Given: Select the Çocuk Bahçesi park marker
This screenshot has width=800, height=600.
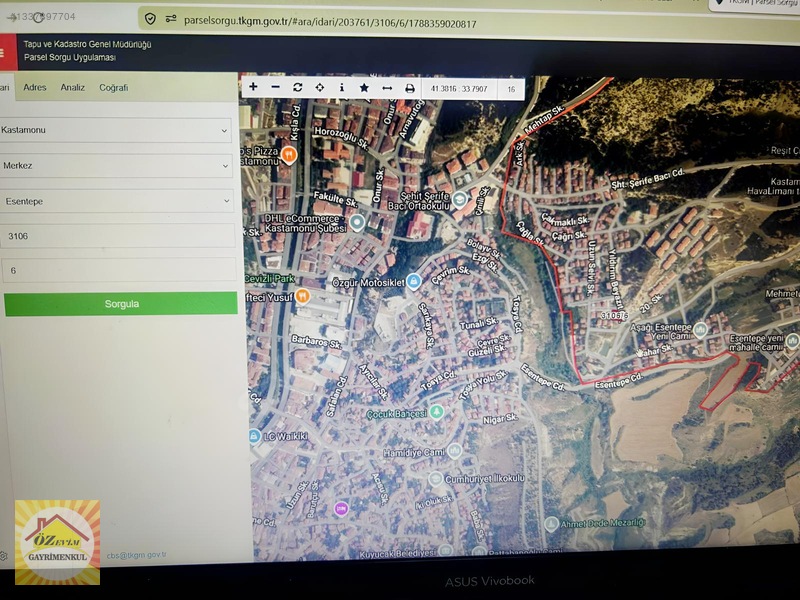Looking at the screenshot, I should [436, 411].
